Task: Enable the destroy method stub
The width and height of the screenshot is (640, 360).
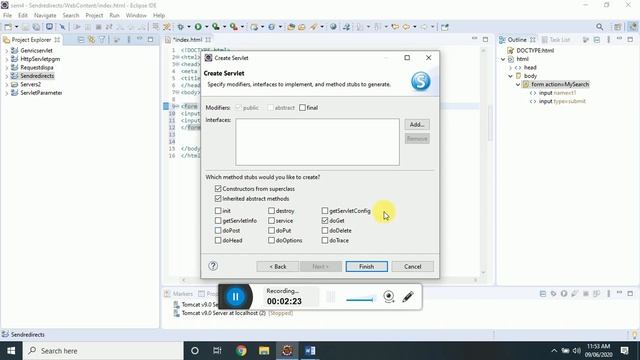Action: 271,211
